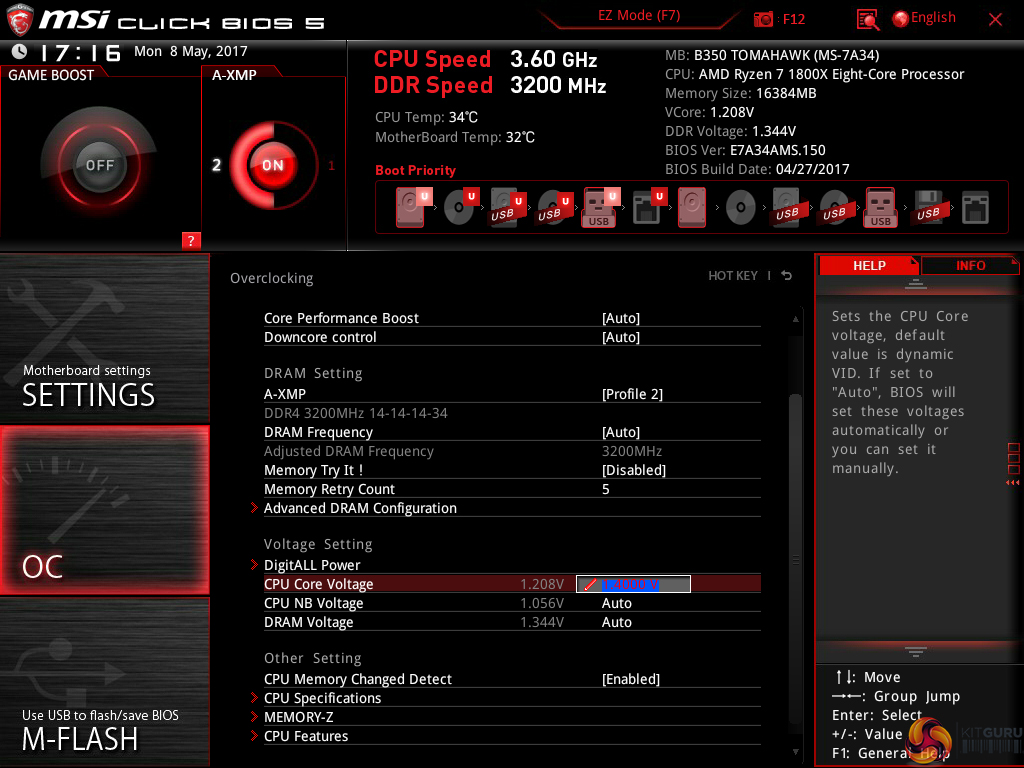Switch to the HELP tab
Screen dimensions: 1024x768
pyautogui.click(x=869, y=266)
